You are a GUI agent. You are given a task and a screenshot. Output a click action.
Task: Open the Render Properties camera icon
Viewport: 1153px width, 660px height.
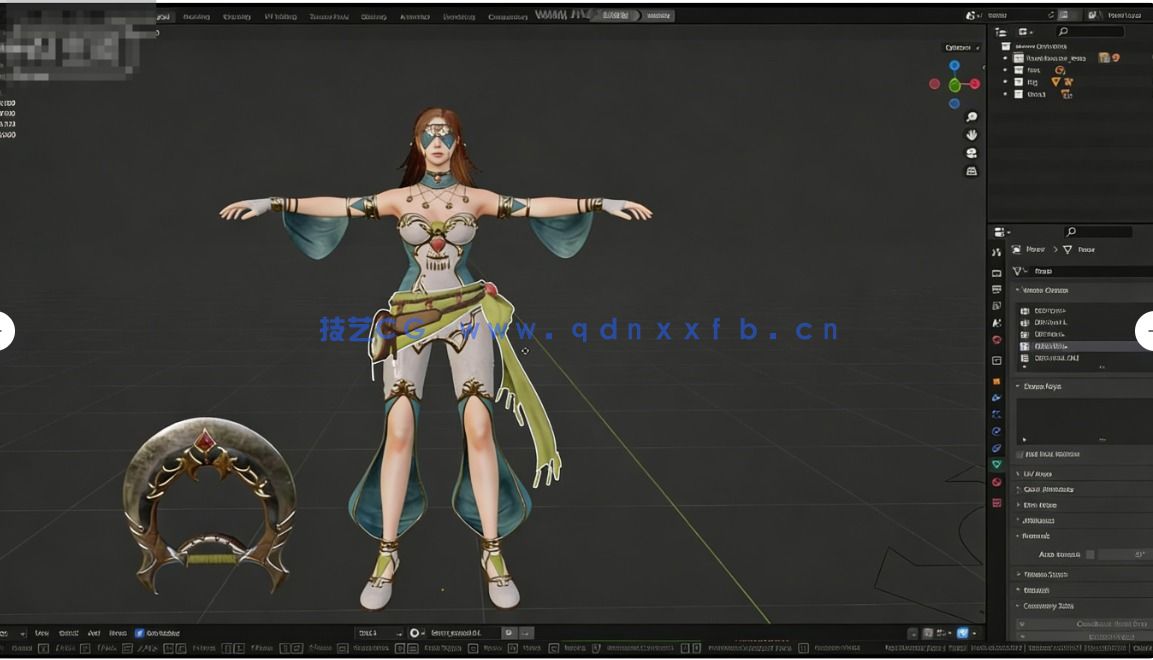(x=996, y=272)
